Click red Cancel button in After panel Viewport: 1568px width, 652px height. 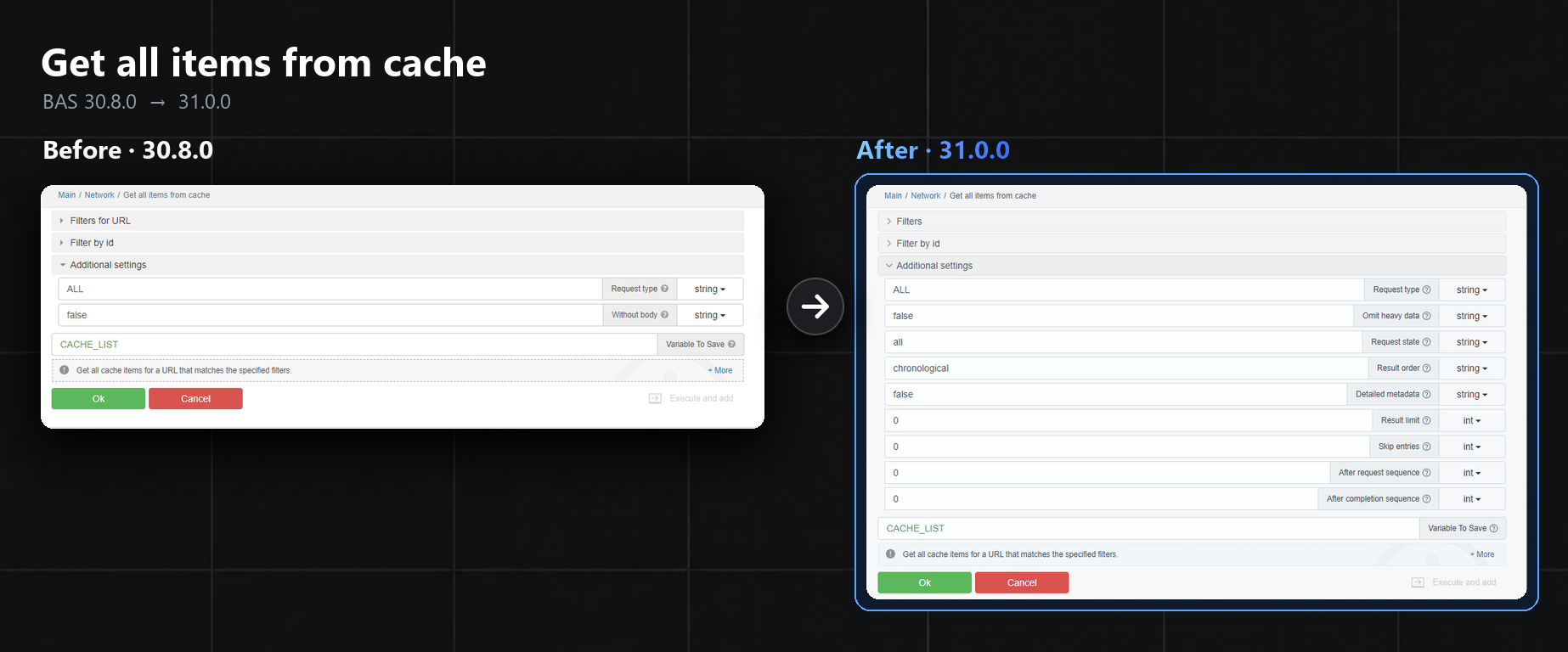[x=1022, y=582]
